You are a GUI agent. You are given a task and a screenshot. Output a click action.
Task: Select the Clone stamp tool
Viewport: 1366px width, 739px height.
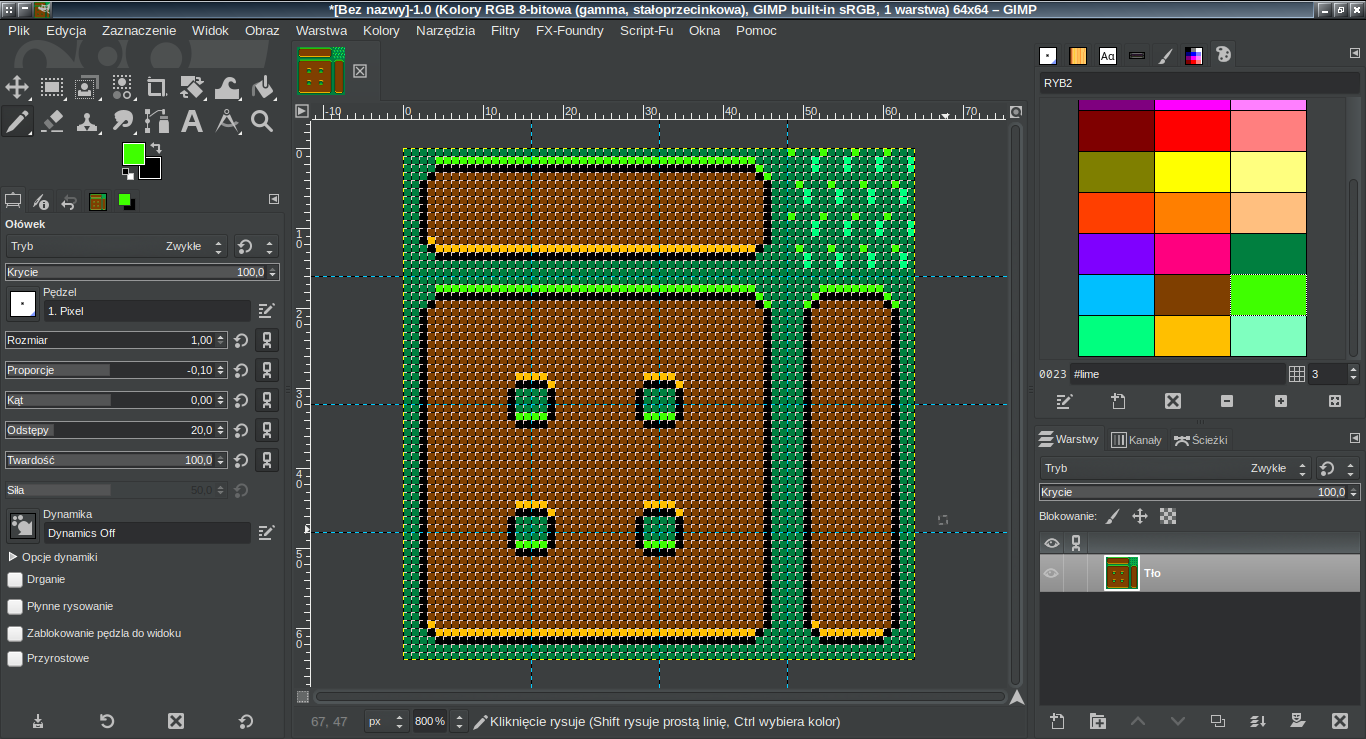click(87, 122)
